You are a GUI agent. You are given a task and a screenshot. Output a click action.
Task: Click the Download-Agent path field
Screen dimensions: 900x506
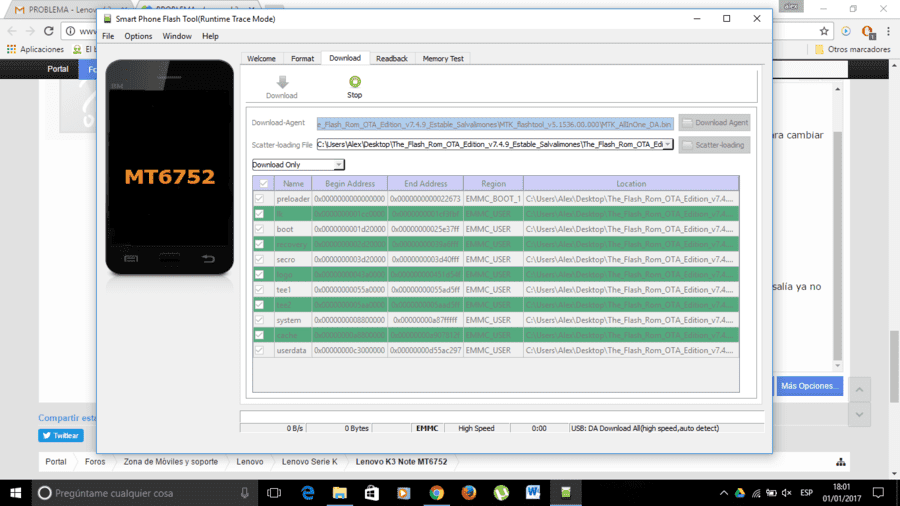tap(495, 124)
